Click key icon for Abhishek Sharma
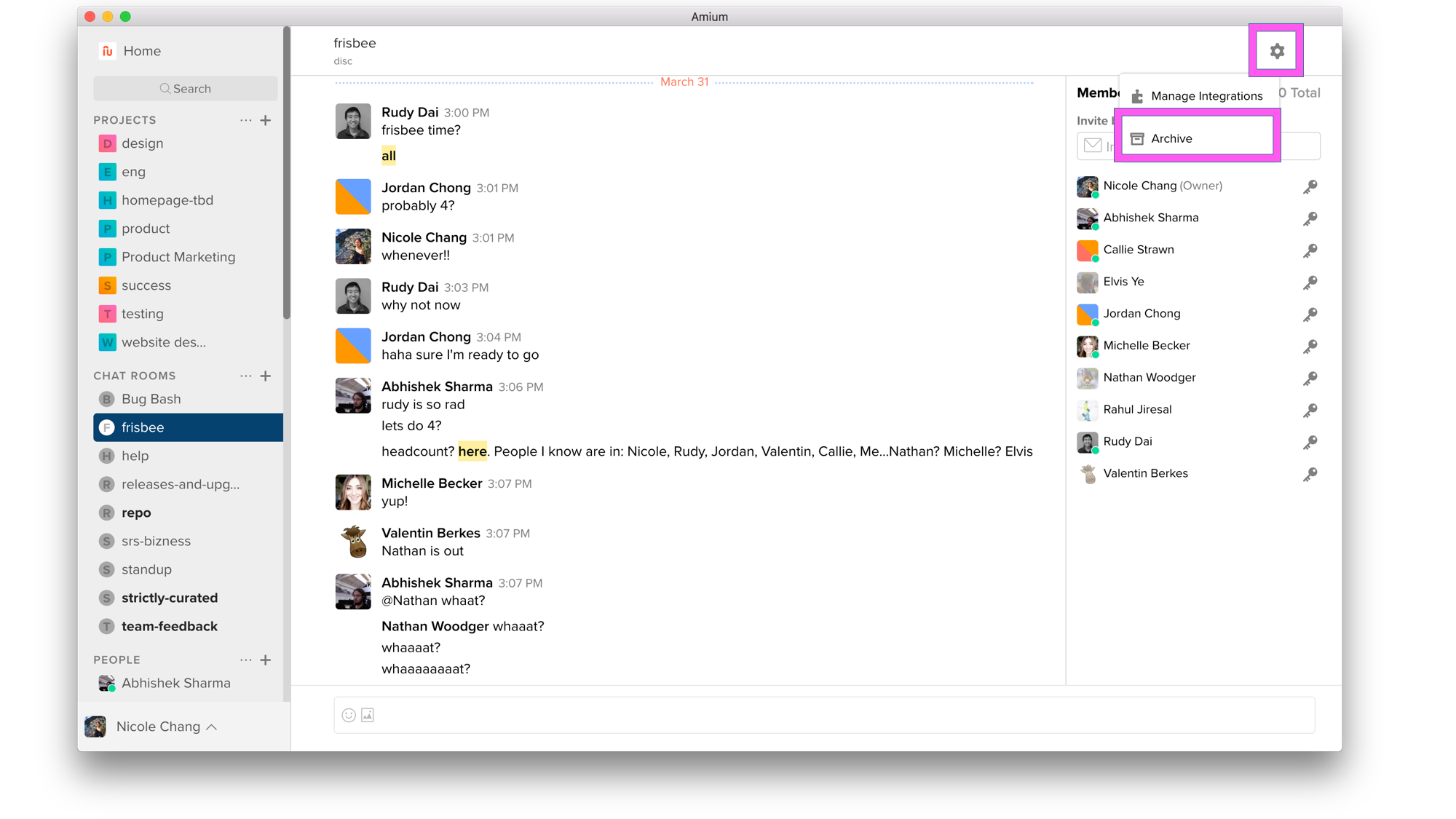 click(1310, 218)
